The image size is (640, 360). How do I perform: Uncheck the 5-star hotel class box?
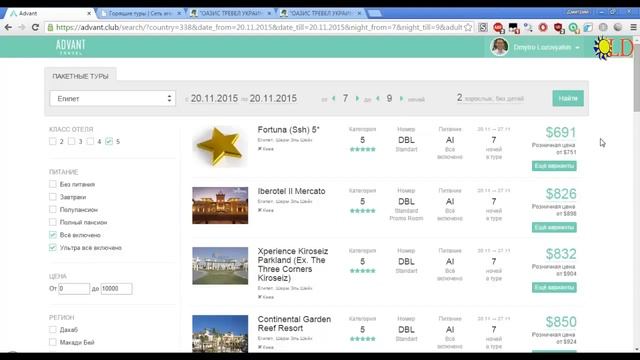click(109, 141)
